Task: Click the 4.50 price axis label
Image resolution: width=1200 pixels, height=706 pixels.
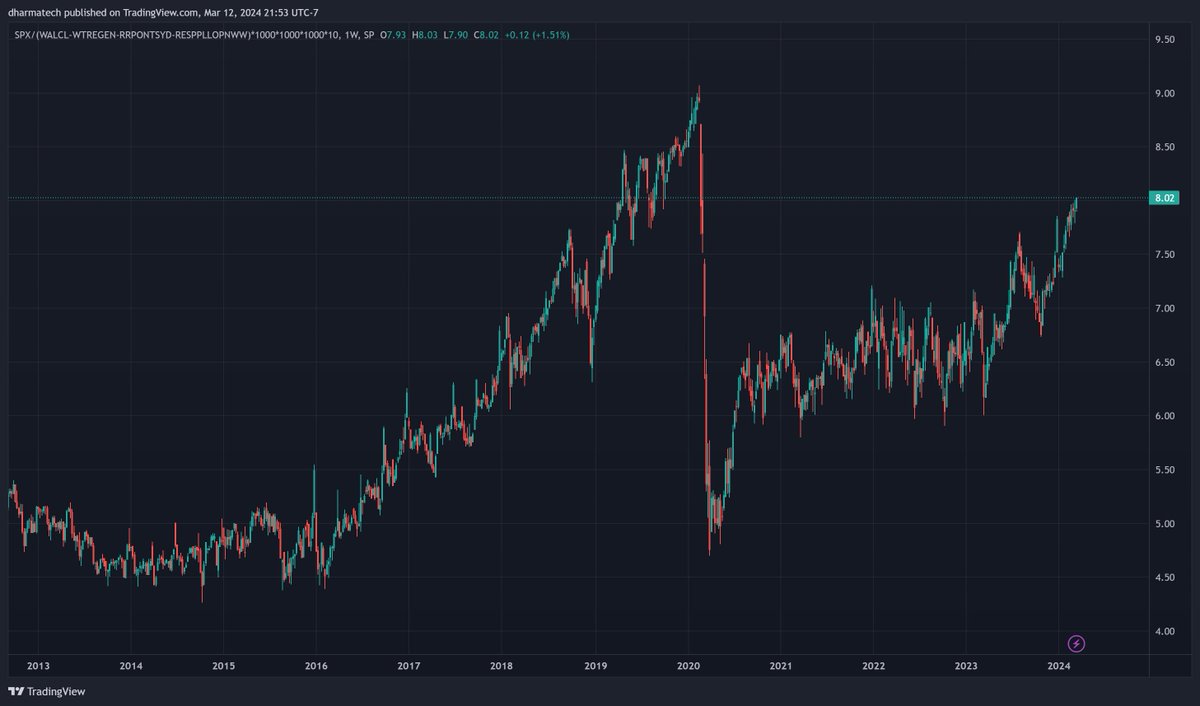Action: pos(1164,577)
